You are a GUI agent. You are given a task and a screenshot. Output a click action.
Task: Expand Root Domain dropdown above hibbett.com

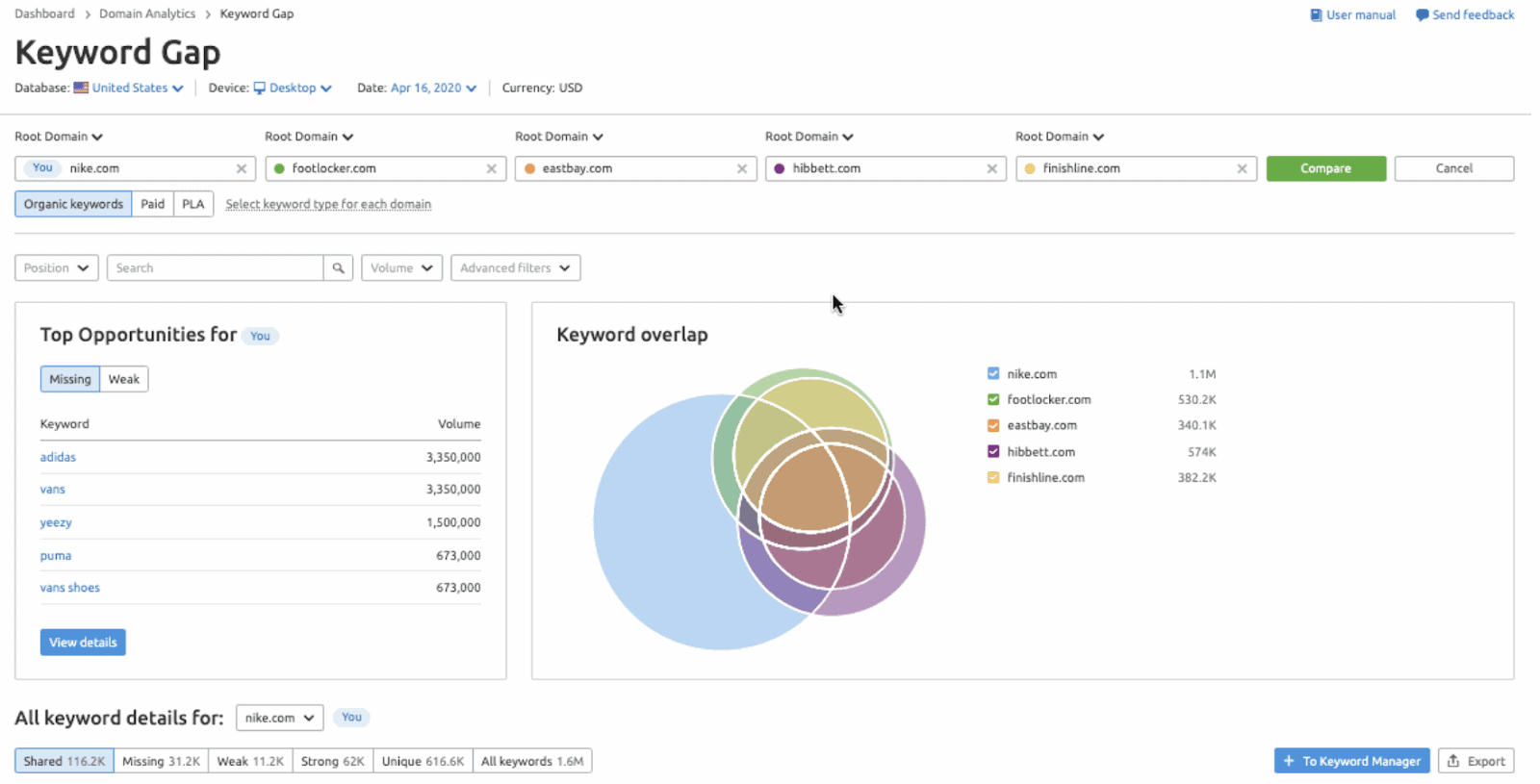[x=809, y=137]
